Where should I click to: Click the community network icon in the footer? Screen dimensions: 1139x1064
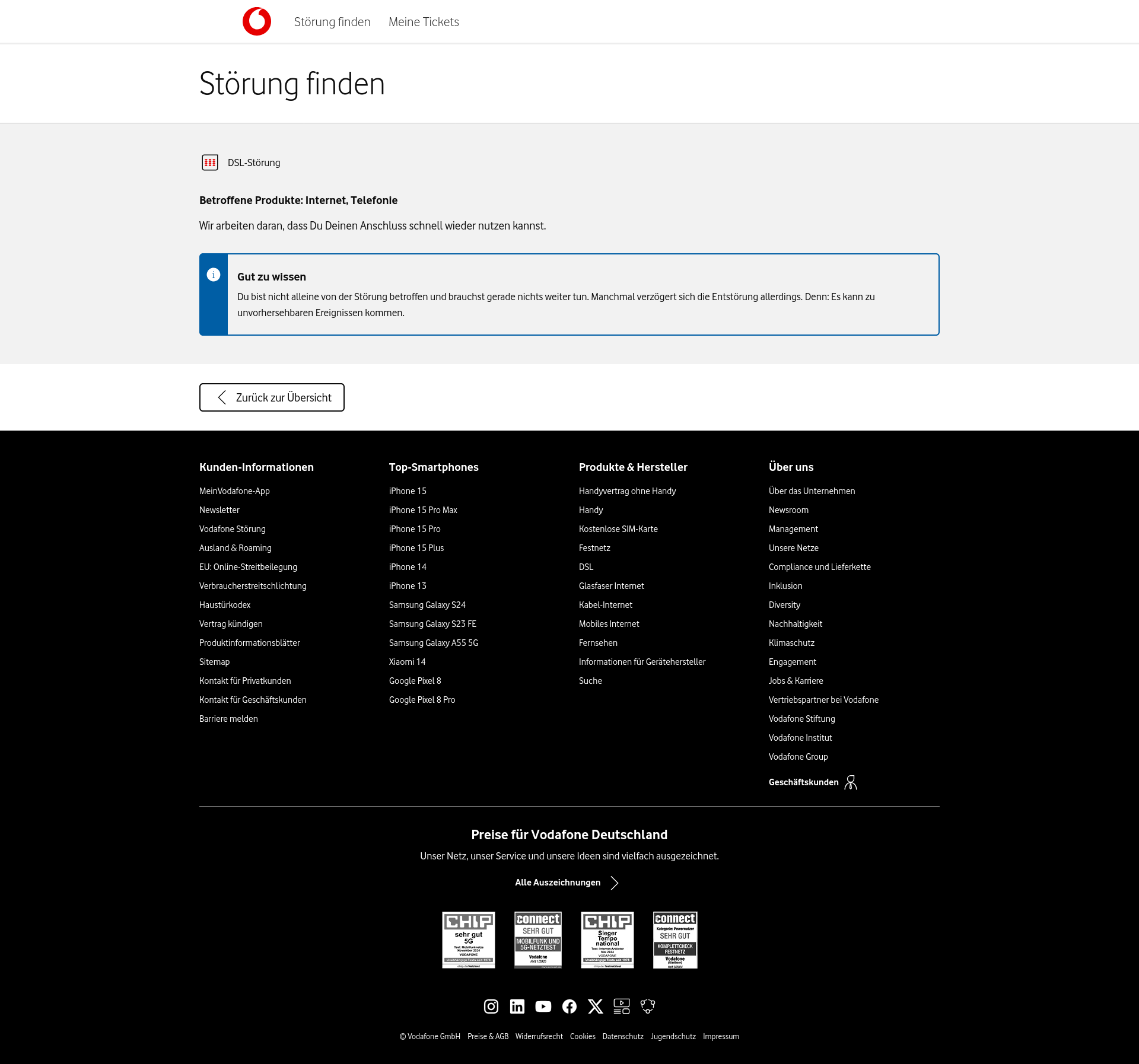pos(648,1006)
